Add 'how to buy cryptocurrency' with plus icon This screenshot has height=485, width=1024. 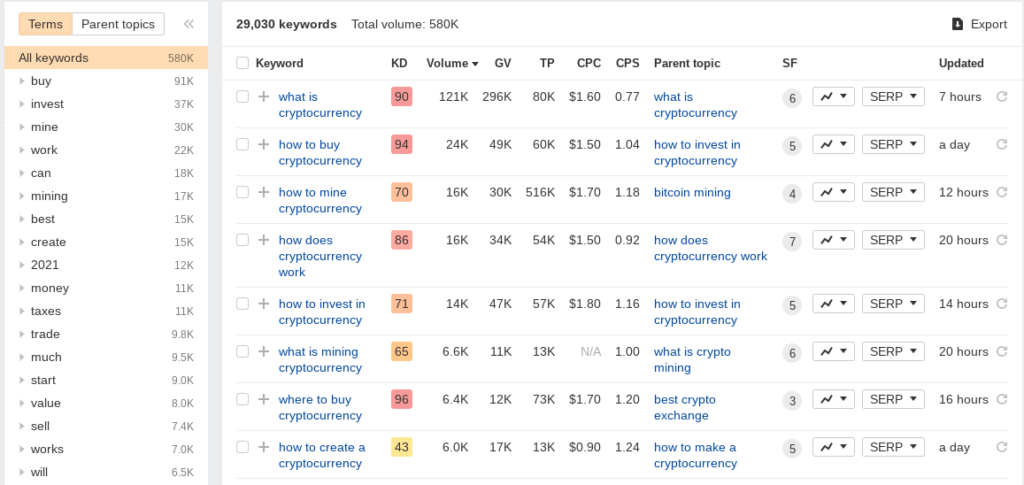pos(263,144)
